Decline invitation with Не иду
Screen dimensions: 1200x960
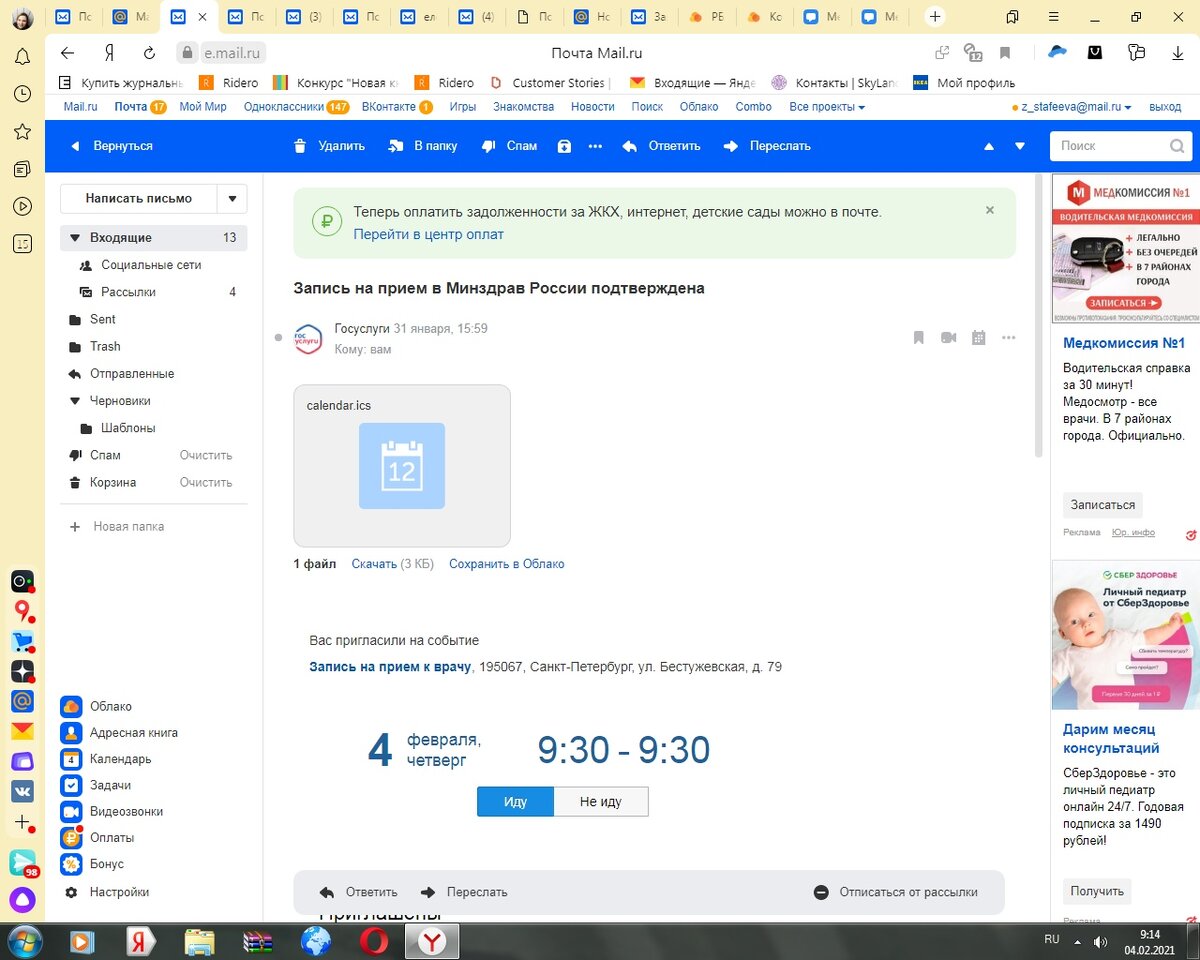601,802
